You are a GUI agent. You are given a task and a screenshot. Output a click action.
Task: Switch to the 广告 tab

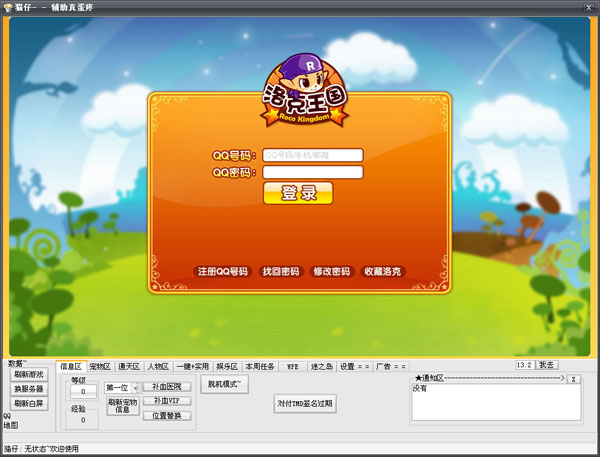[x=390, y=366]
